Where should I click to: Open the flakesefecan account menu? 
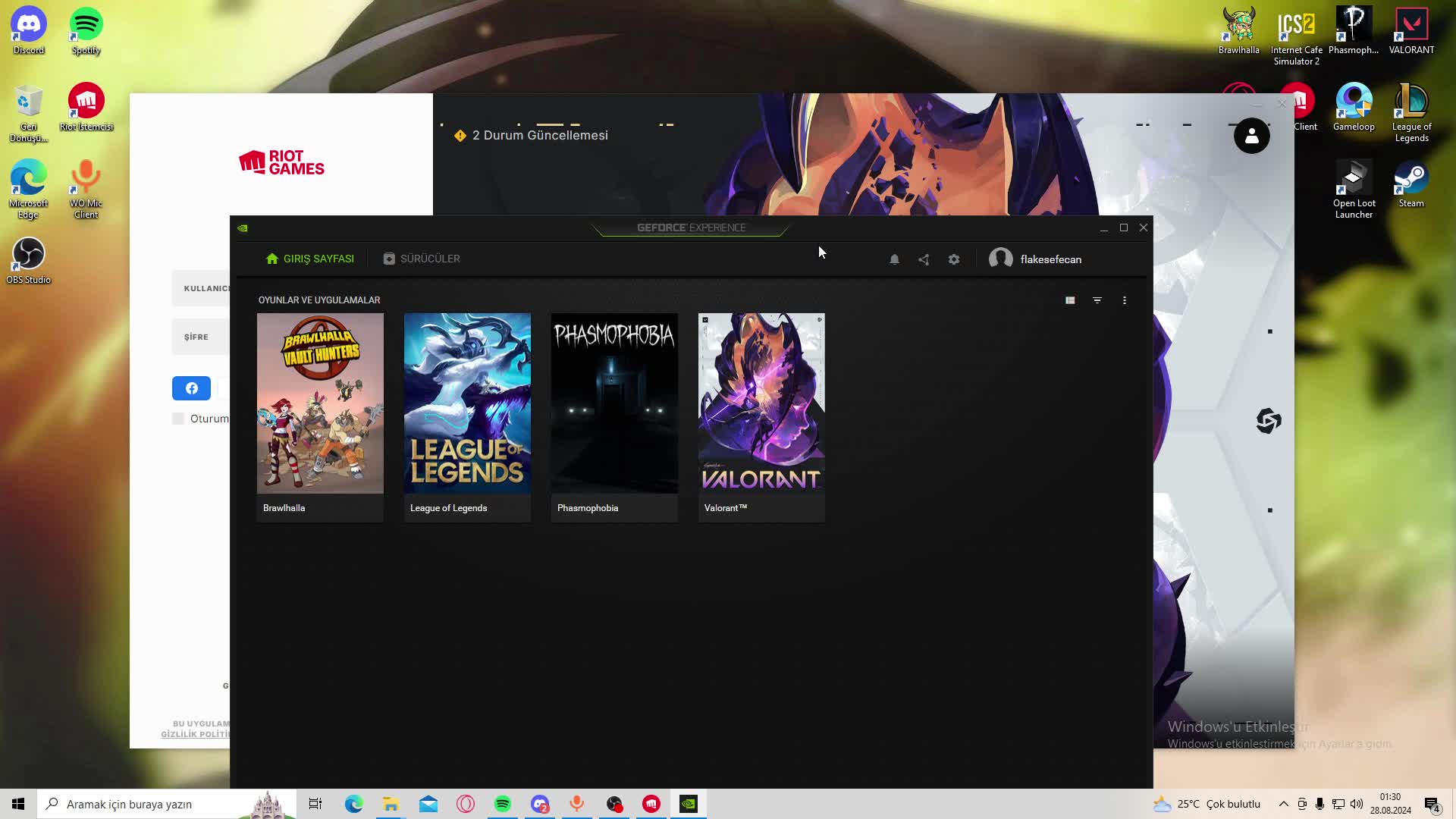pyautogui.click(x=1035, y=259)
